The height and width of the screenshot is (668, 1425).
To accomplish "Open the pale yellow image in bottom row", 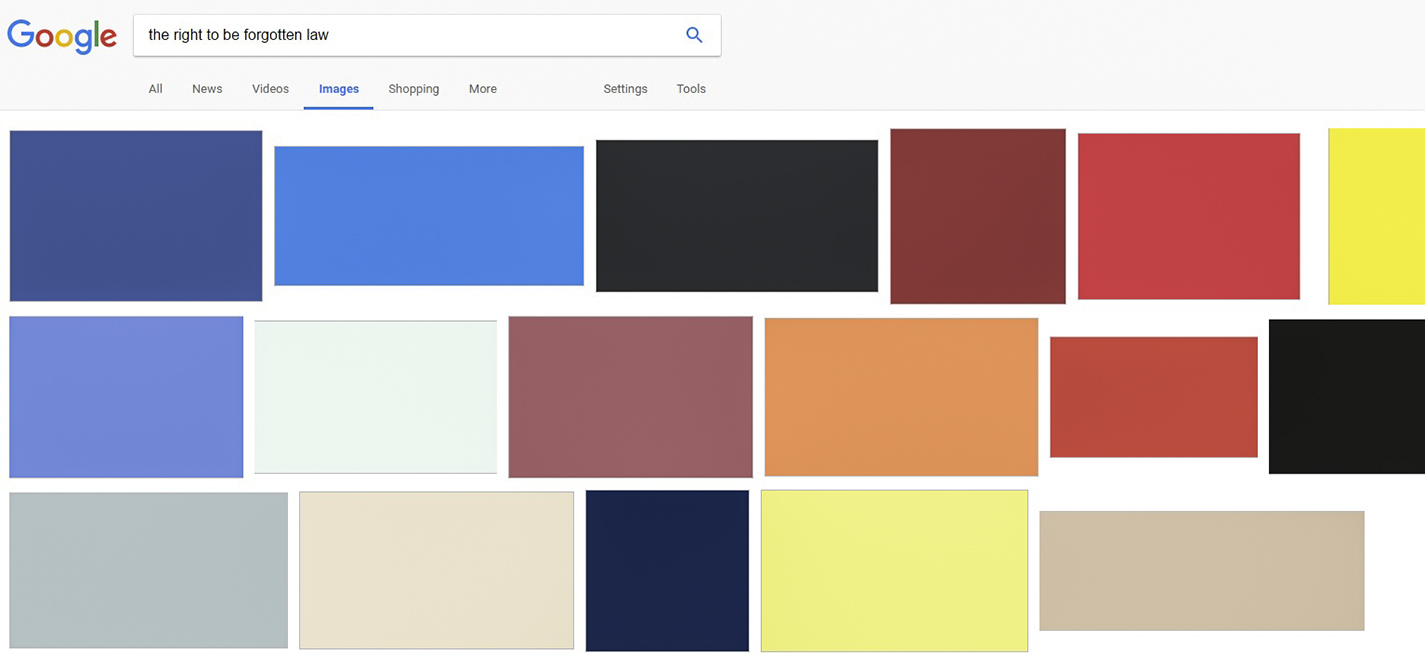I will click(894, 570).
